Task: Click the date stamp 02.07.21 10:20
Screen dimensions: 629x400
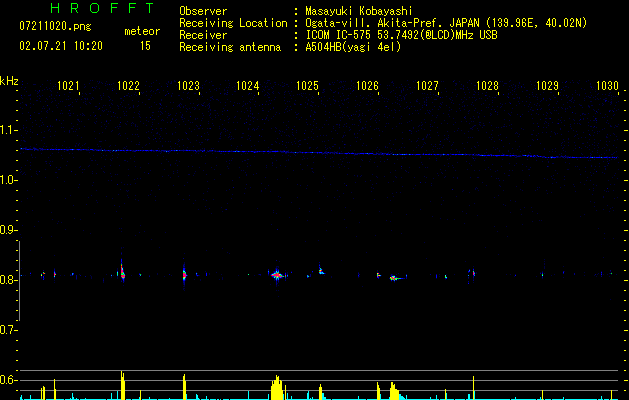Action: pos(61,46)
